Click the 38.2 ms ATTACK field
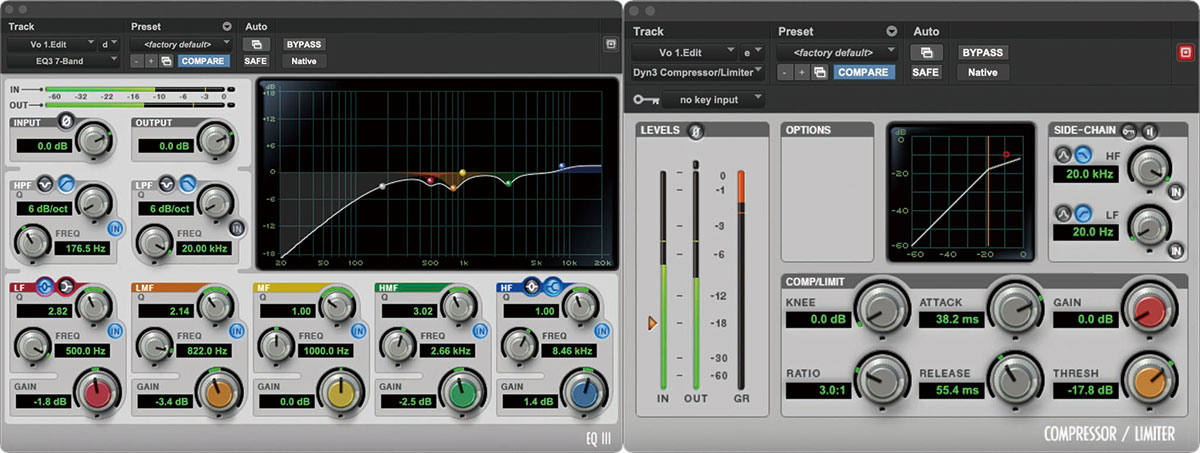1200x453 pixels. 950,320
